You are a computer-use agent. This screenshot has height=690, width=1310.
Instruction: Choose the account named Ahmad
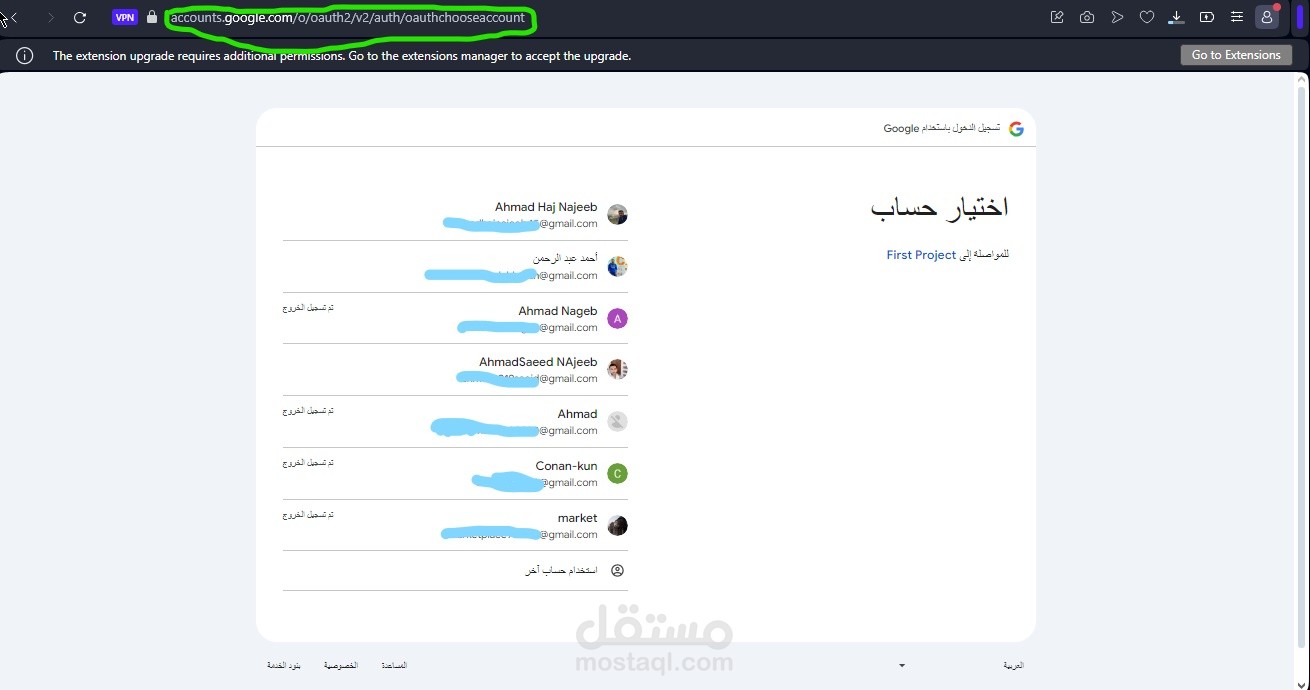coord(455,422)
